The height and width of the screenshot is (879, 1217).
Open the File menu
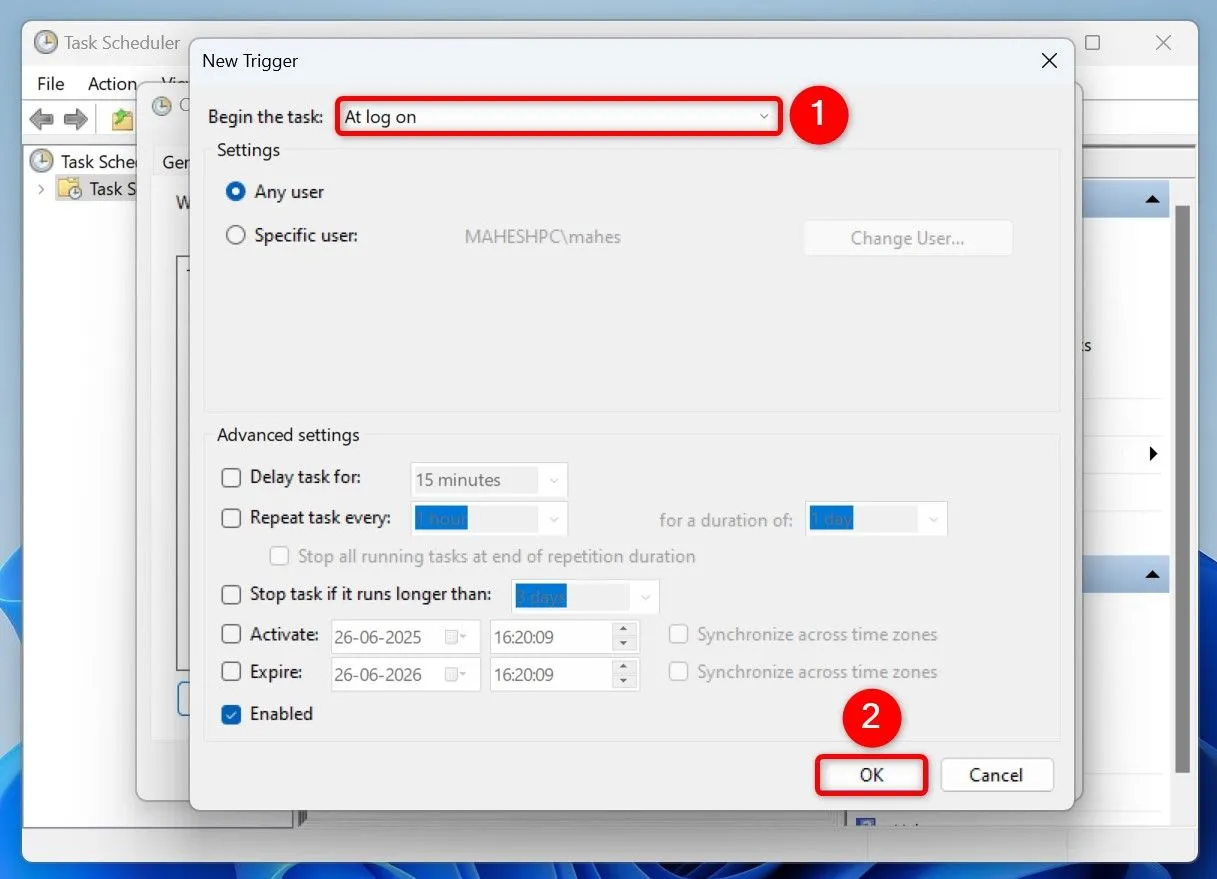coord(50,84)
